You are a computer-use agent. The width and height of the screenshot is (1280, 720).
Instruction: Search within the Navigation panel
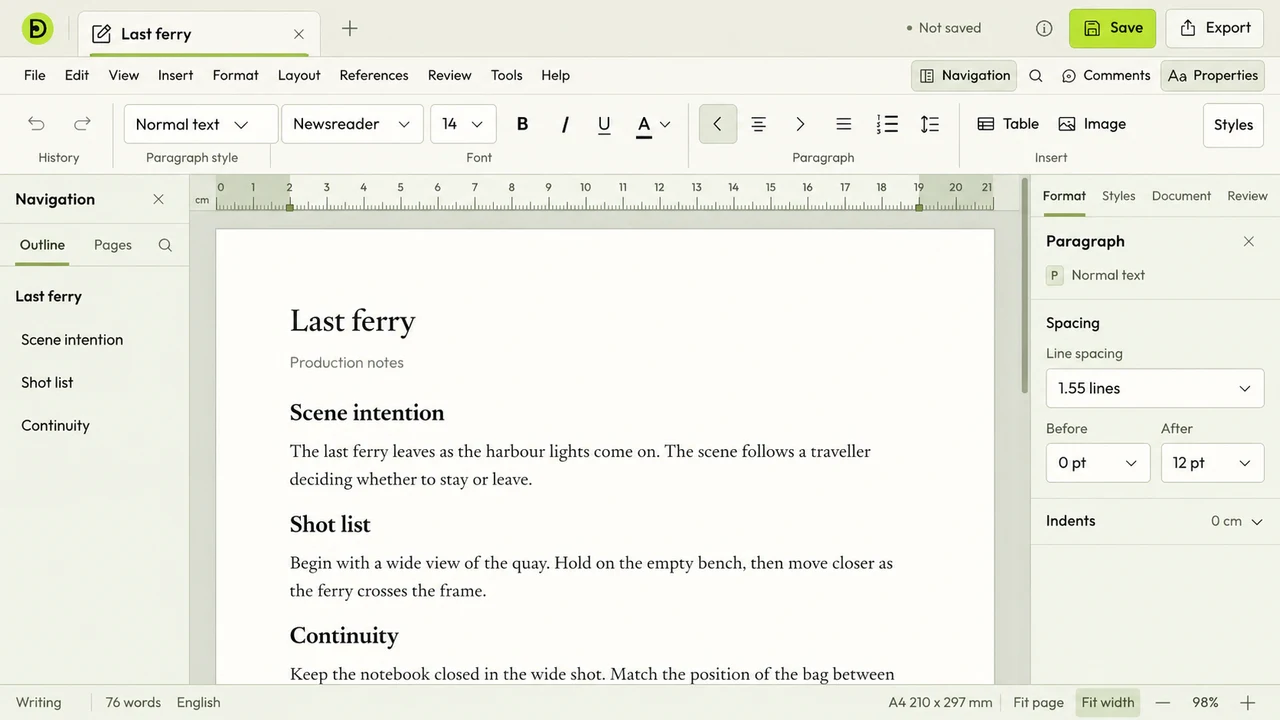[x=165, y=245]
